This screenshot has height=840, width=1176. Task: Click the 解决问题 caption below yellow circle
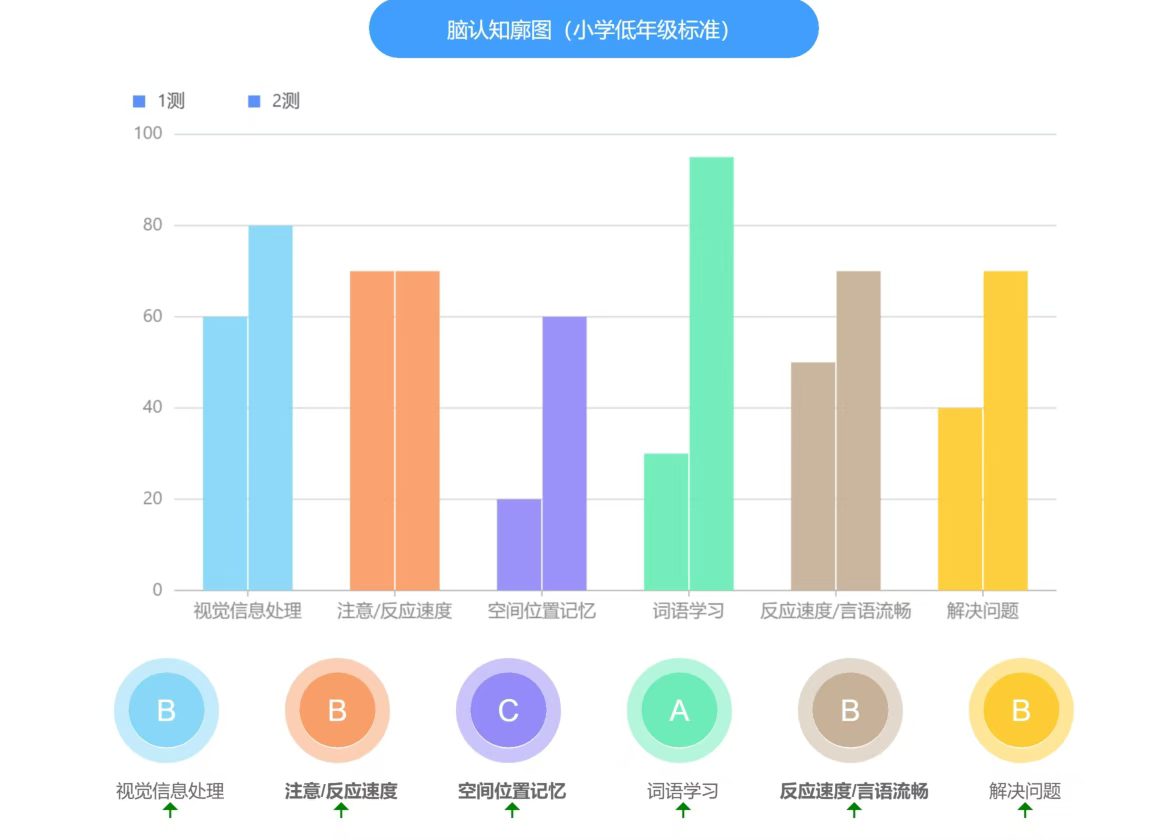[1025, 791]
